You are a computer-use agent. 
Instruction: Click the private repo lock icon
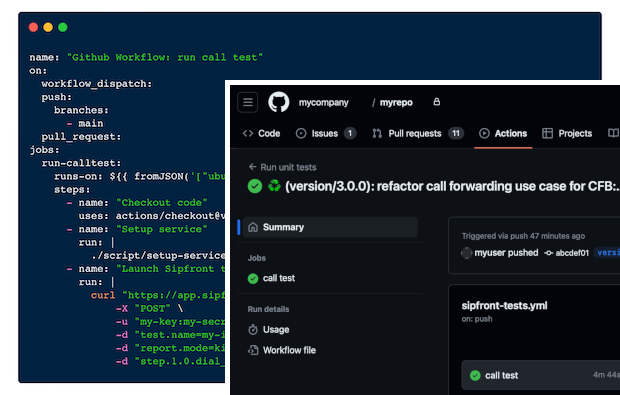point(437,102)
